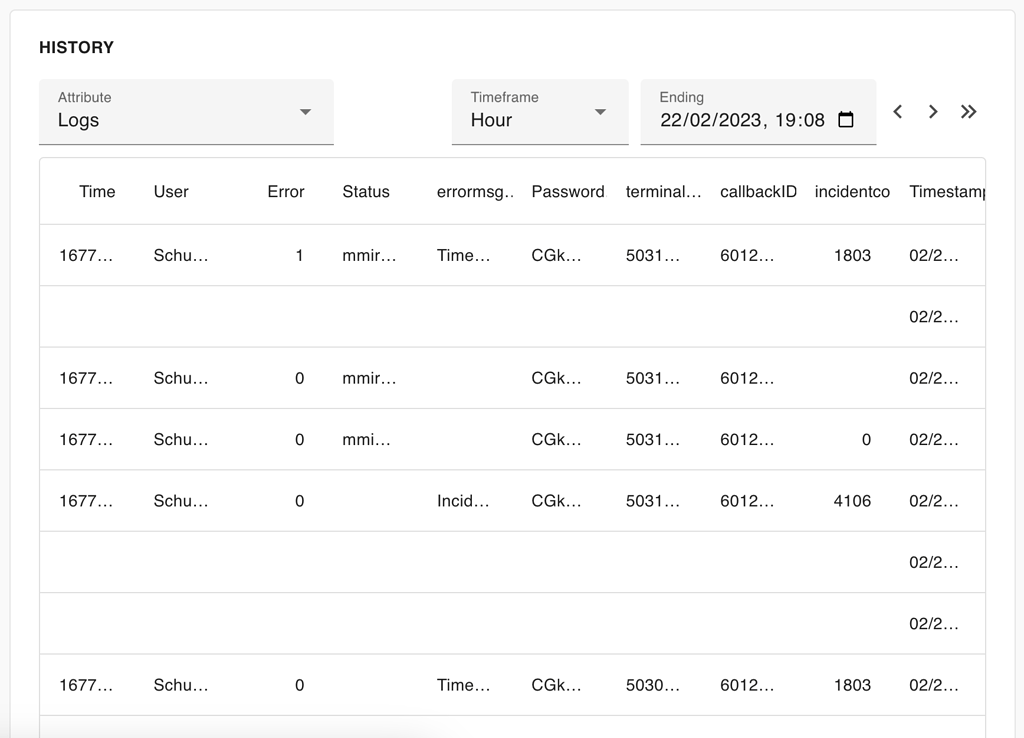Go to previous page with left chevron
The height and width of the screenshot is (738, 1024).
pos(897,112)
